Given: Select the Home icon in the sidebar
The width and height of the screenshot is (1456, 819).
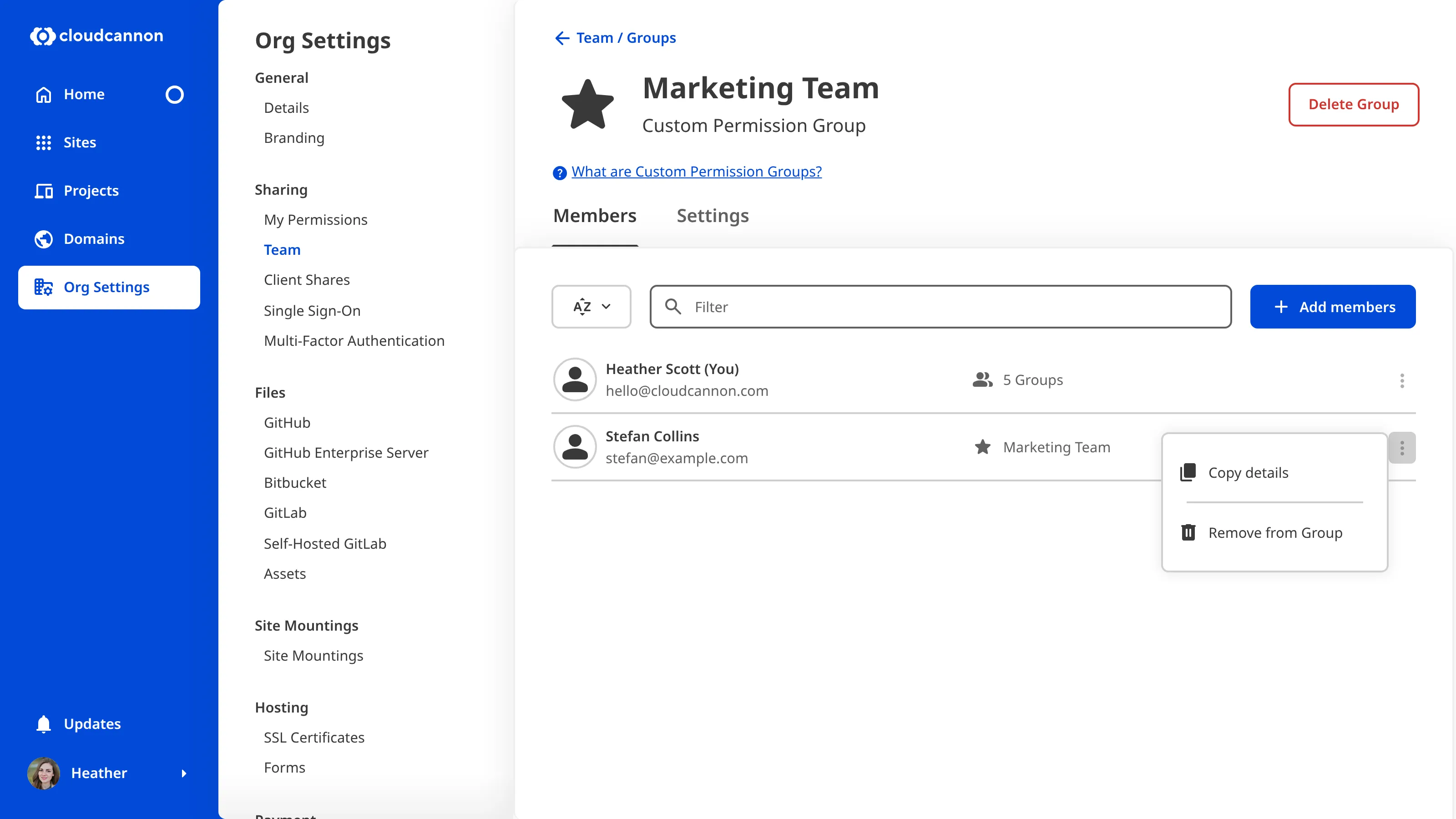Looking at the screenshot, I should 44,94.
